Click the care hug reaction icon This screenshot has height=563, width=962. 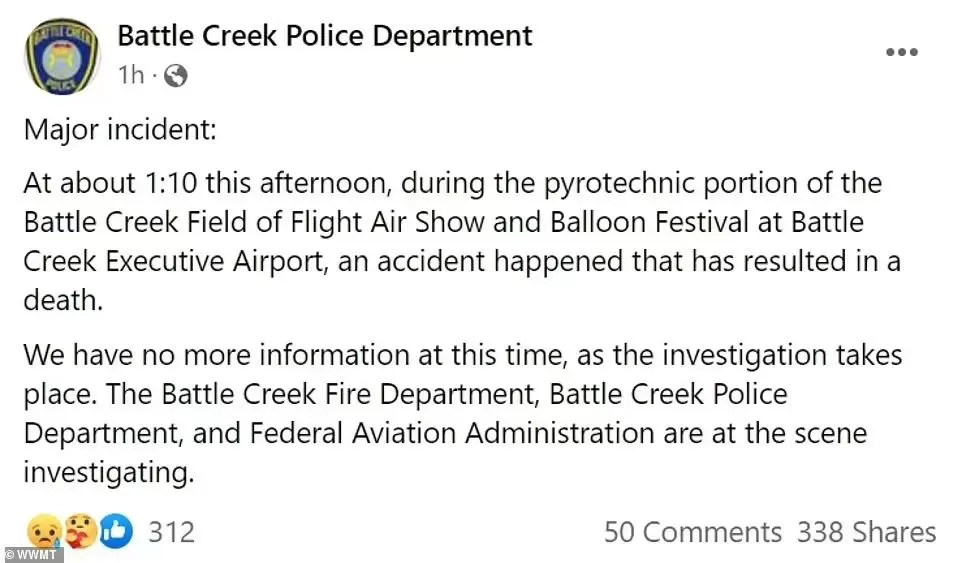point(80,531)
